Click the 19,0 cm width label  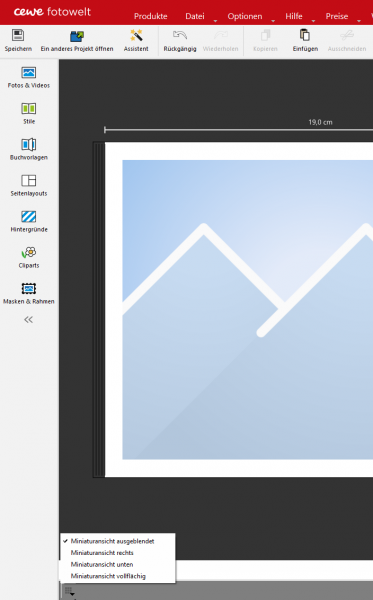coord(320,122)
